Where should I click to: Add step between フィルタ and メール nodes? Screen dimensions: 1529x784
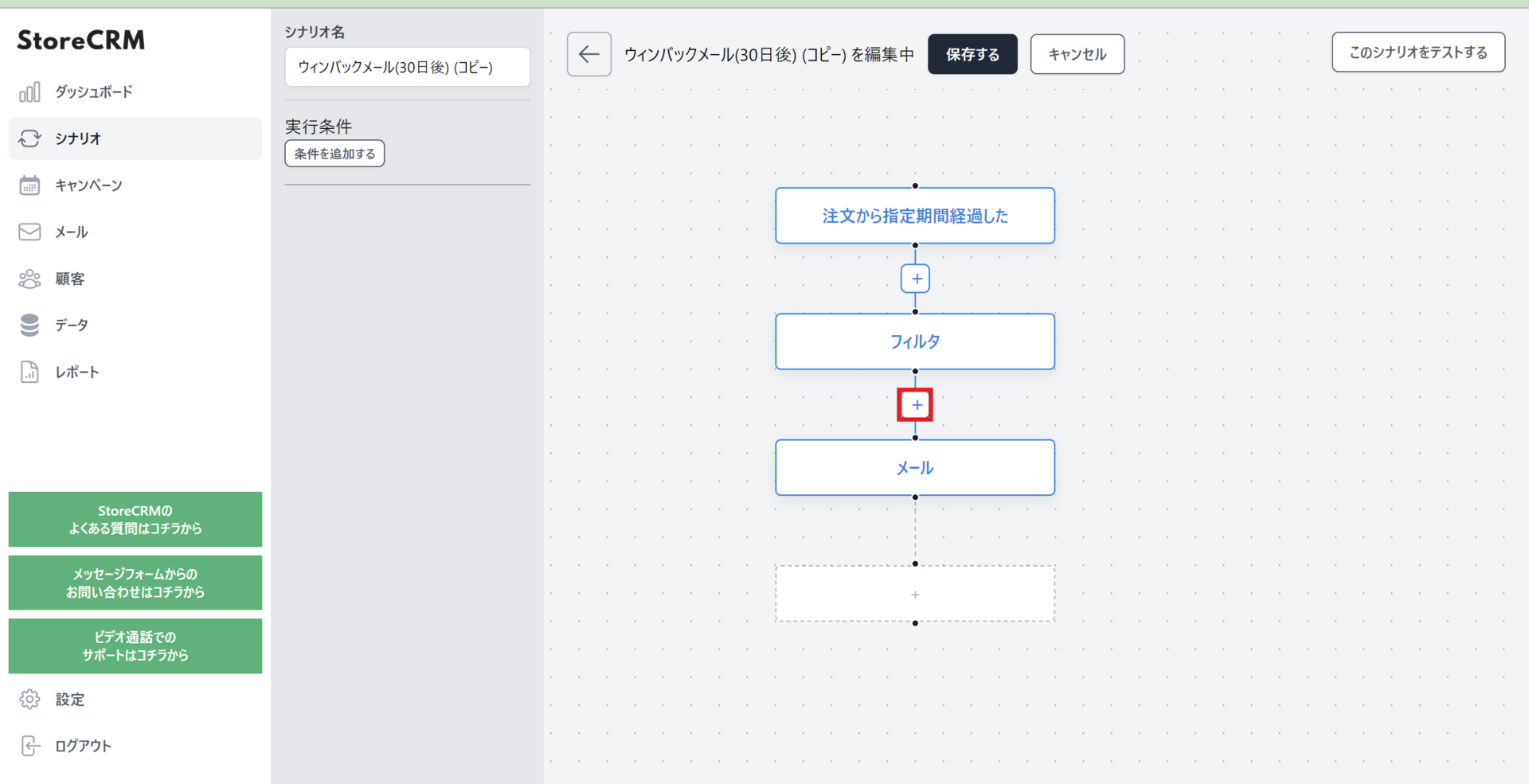pyautogui.click(x=915, y=404)
